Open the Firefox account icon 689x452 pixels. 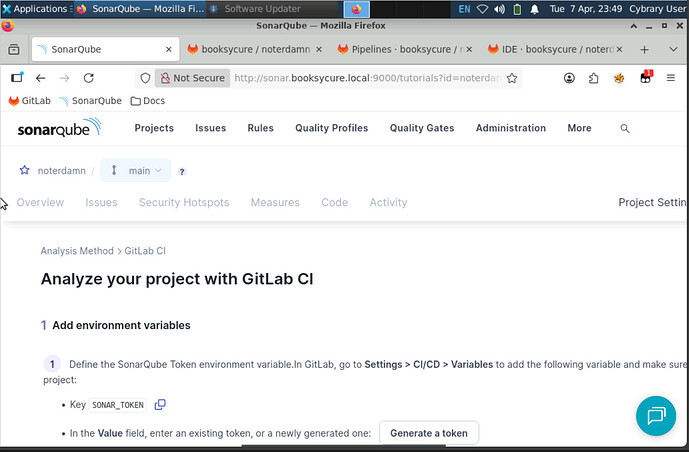pos(569,78)
